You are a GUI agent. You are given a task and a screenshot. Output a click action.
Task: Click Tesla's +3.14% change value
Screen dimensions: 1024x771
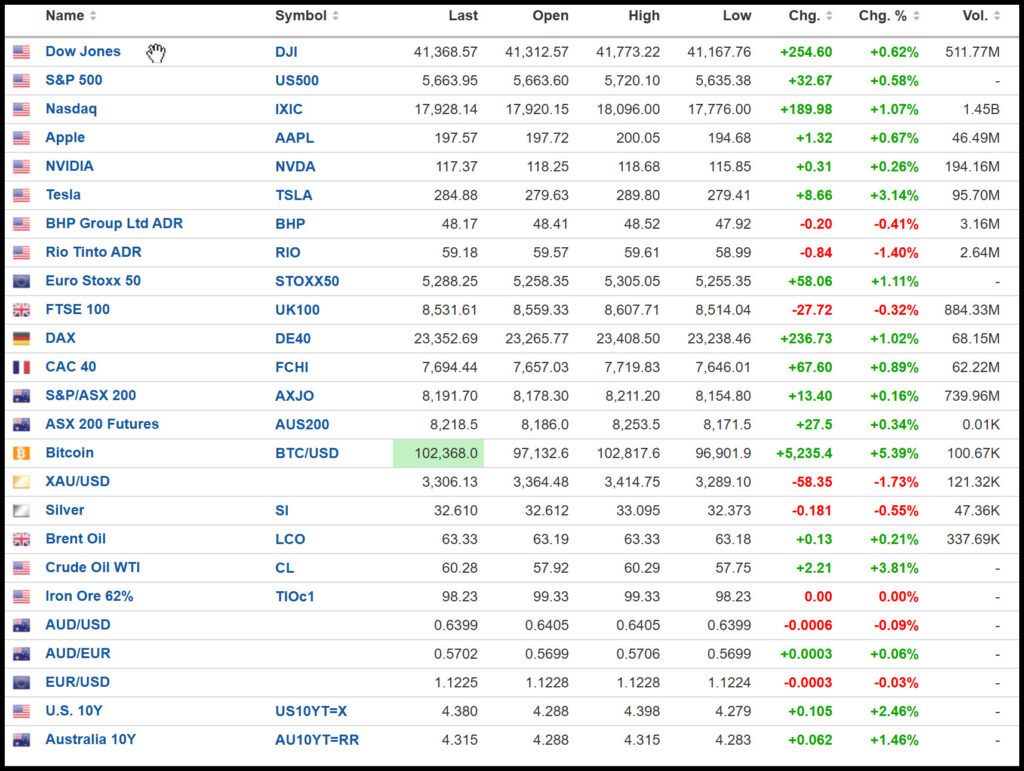pos(894,195)
